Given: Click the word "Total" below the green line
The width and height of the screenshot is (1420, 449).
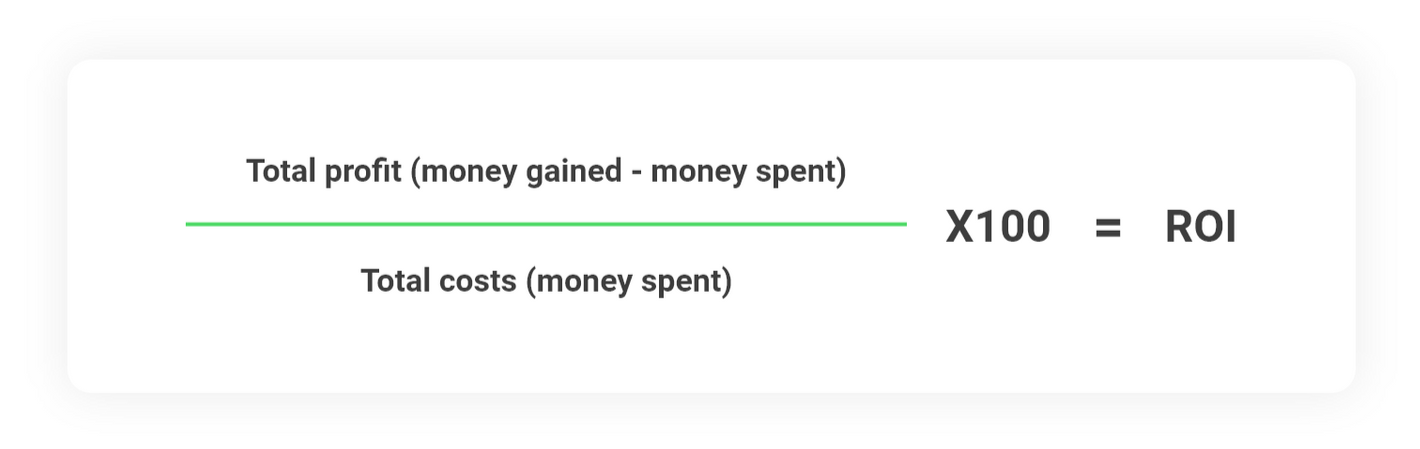Looking at the screenshot, I should tap(395, 281).
